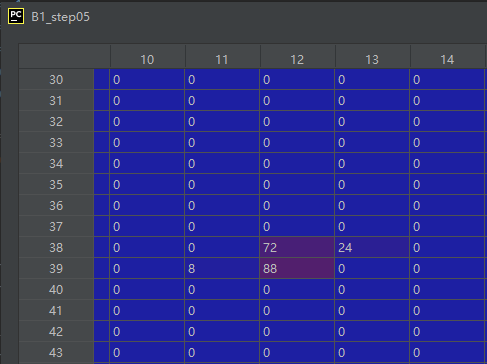This screenshot has width=487, height=364.
Task: Select row header 30
Action: pos(56,80)
